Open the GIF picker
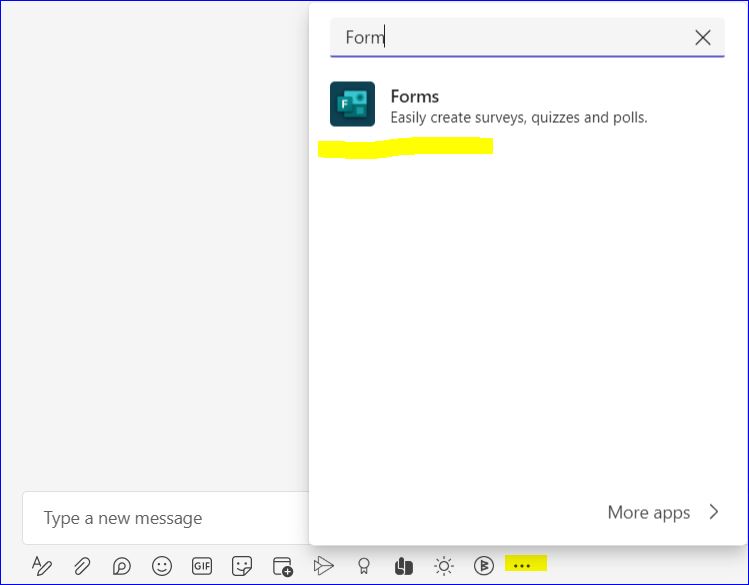Image resolution: width=749 pixels, height=585 pixels. (202, 566)
